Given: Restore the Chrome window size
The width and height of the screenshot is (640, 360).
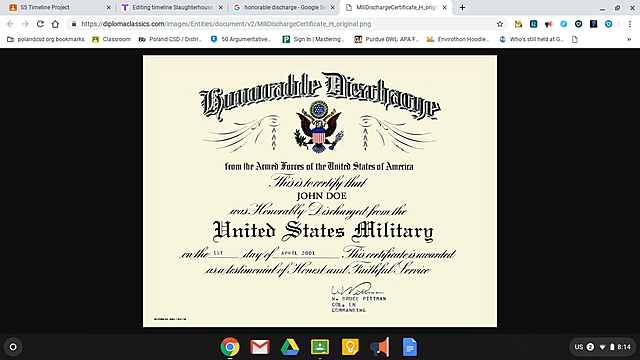Looking at the screenshot, I should pyautogui.click(x=618, y=8).
